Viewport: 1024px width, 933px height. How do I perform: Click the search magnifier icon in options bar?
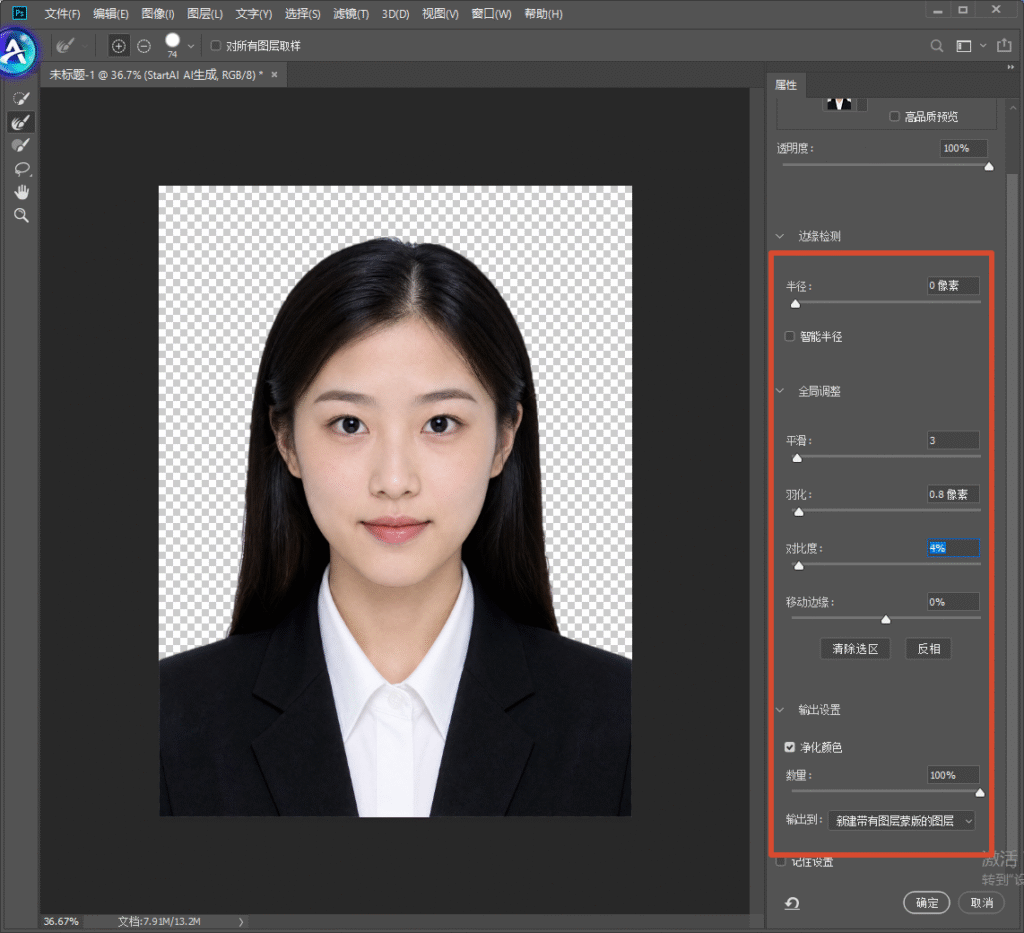click(936, 46)
